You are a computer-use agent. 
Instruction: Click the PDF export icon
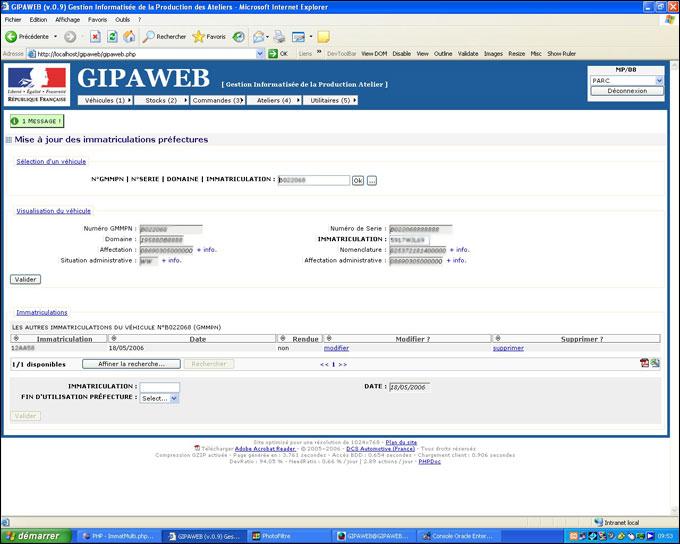[x=644, y=363]
